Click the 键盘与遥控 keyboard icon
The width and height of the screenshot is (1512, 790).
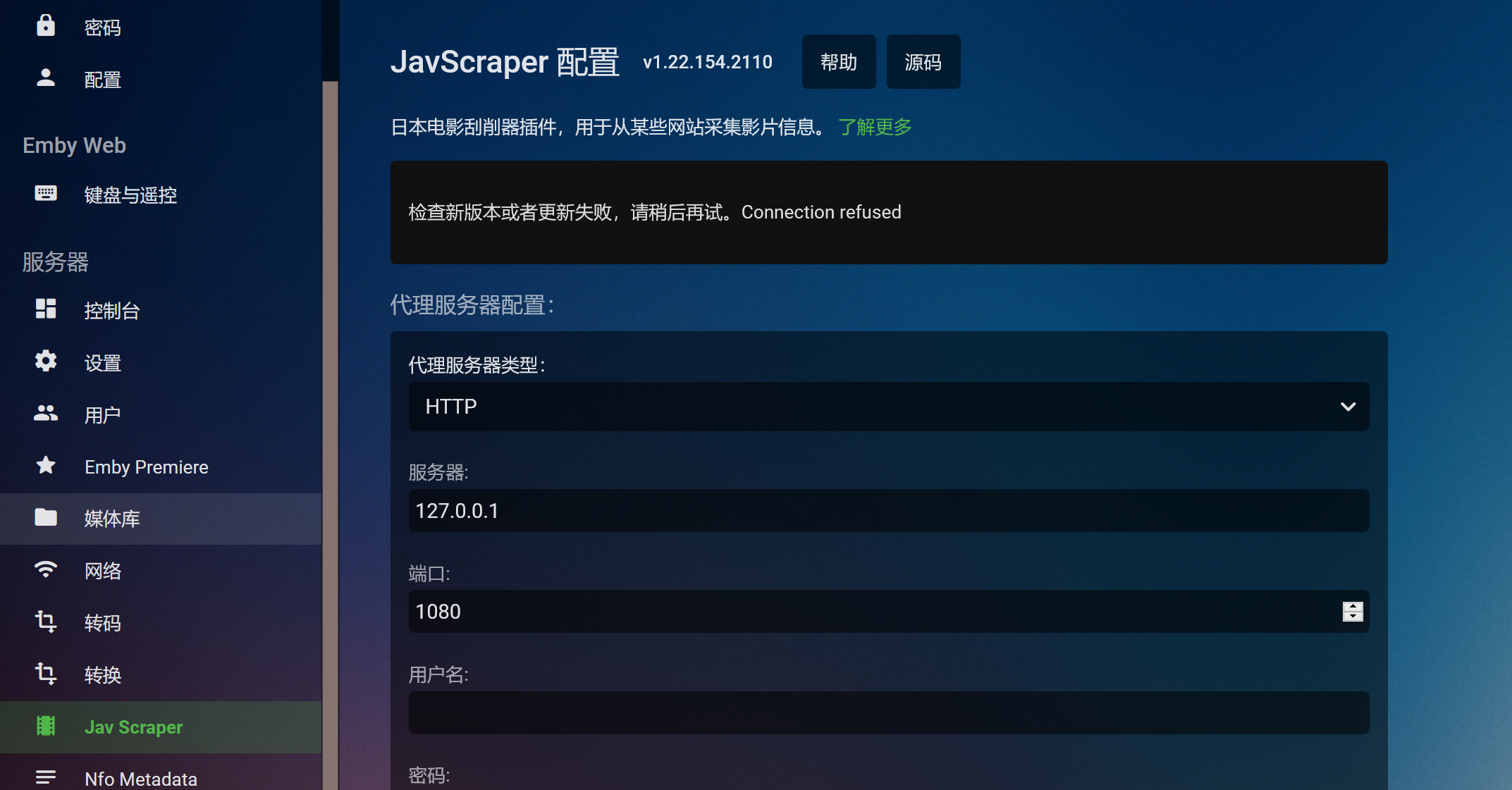click(45, 195)
